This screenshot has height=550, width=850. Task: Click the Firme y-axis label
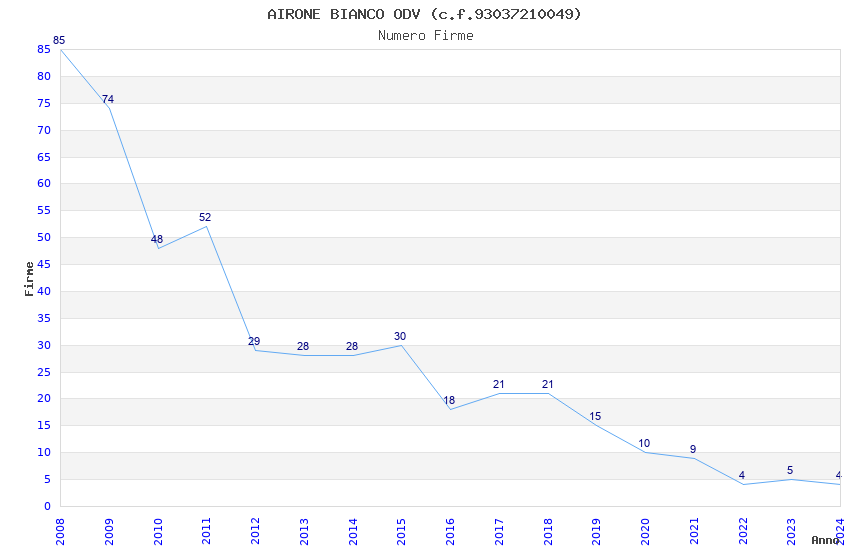29,279
